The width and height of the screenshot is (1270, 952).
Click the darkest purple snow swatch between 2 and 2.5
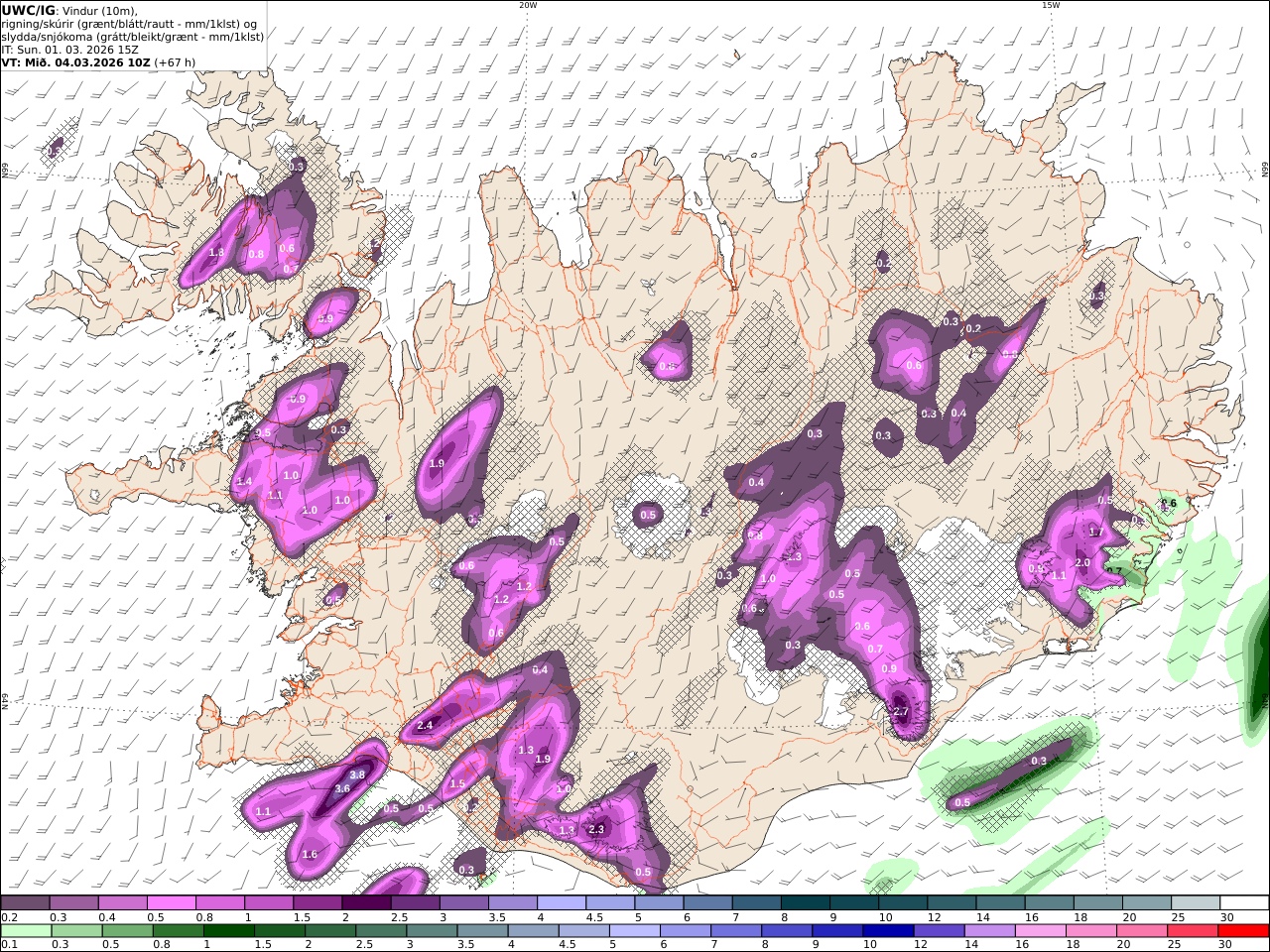368,903
